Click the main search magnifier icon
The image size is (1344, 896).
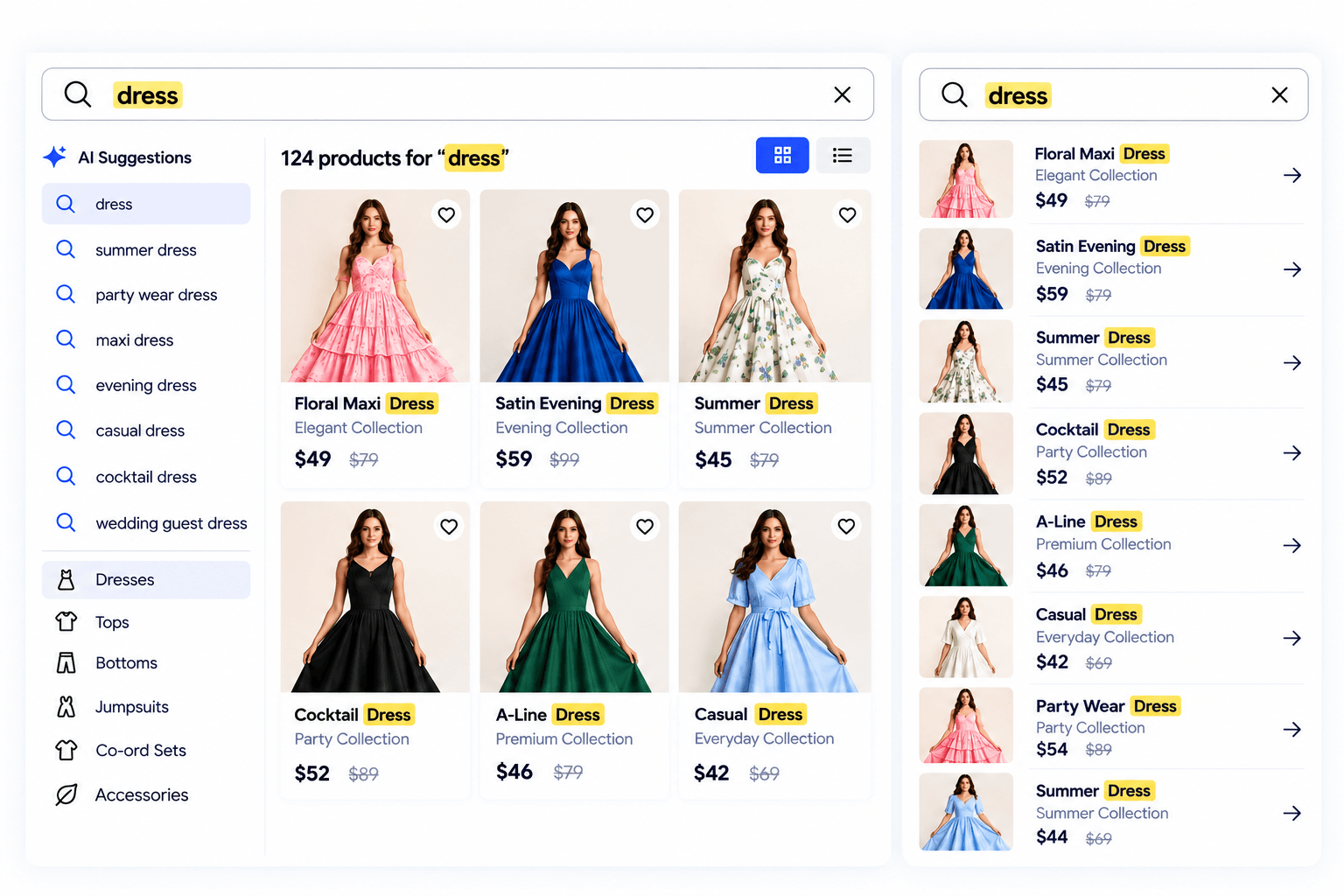[x=78, y=94]
